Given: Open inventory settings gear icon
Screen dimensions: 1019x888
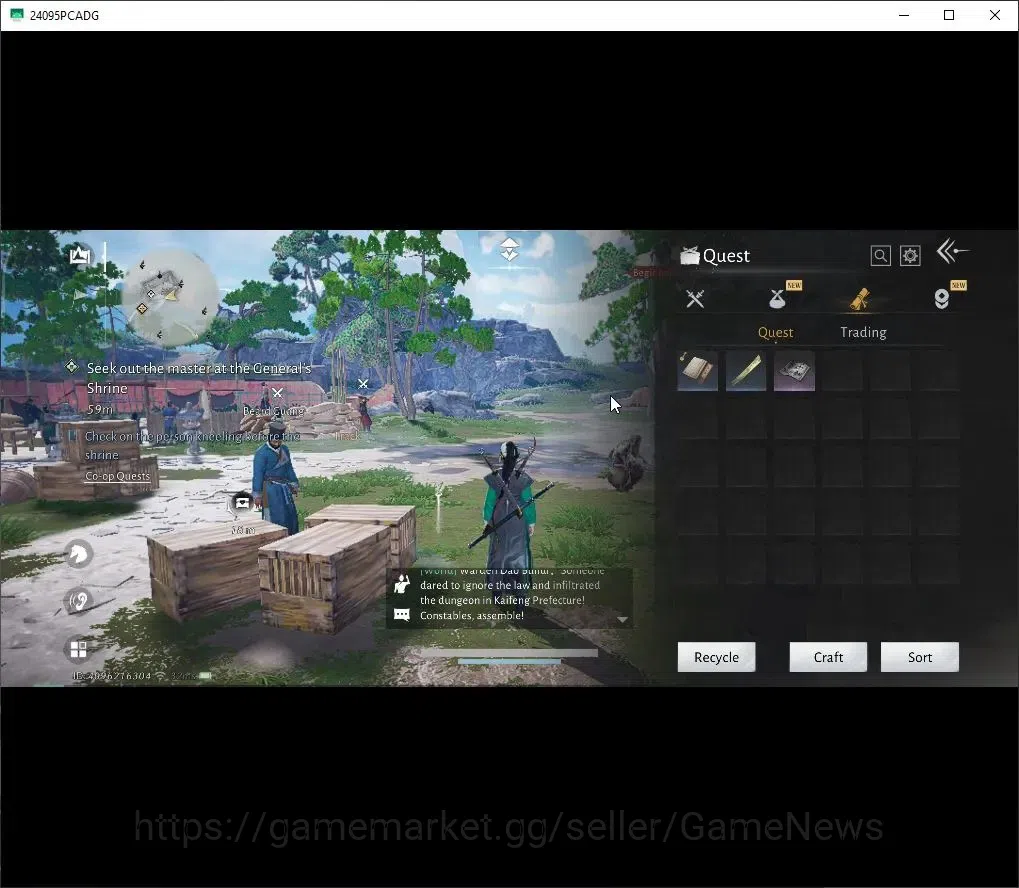Looking at the screenshot, I should (910, 255).
